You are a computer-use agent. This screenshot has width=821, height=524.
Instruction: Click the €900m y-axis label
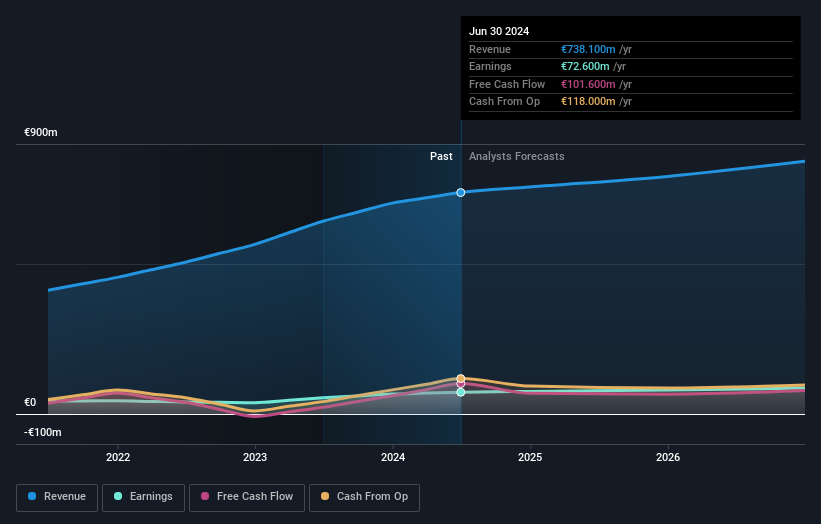point(41,132)
